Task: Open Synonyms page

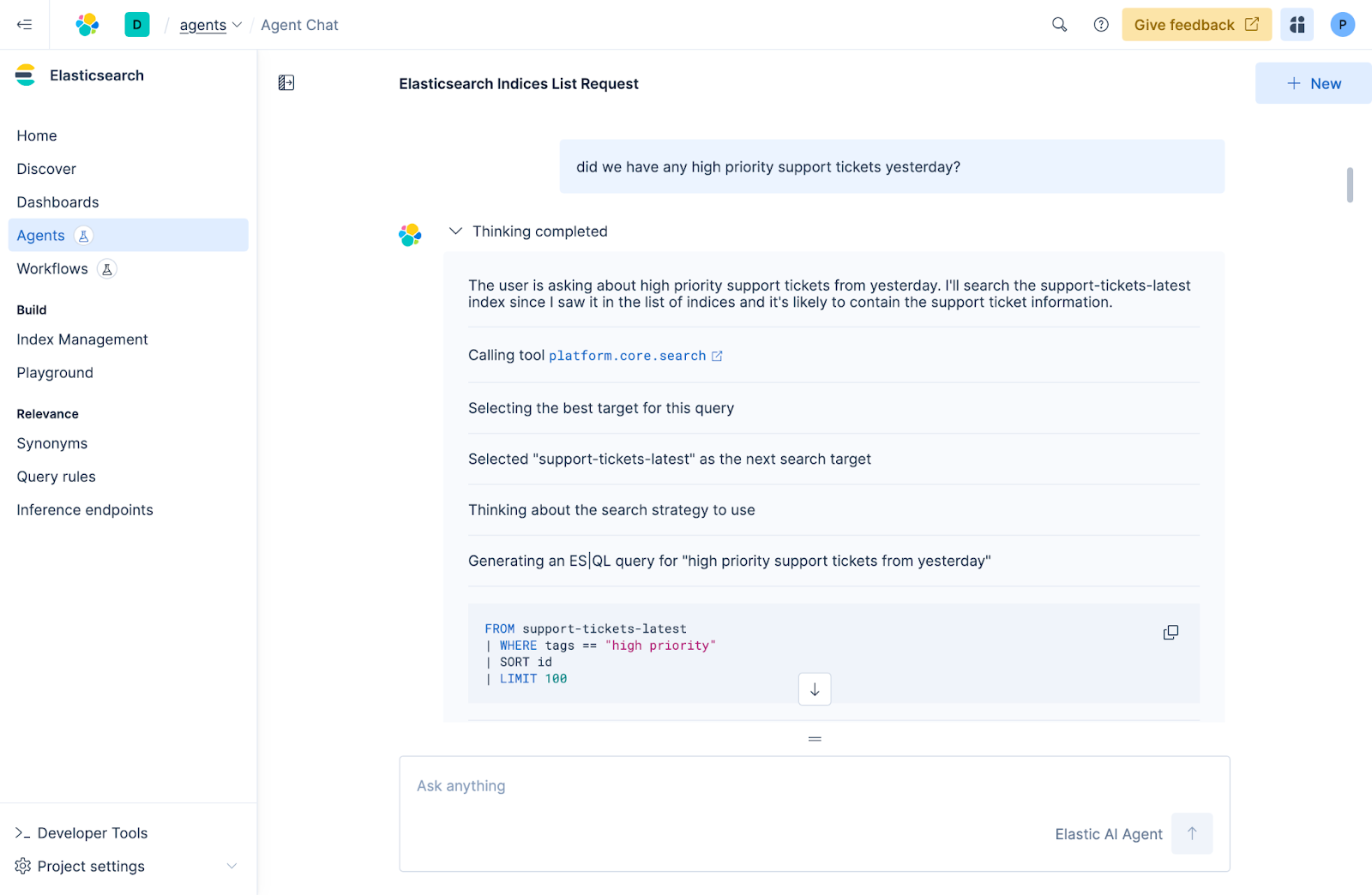Action: point(52,443)
